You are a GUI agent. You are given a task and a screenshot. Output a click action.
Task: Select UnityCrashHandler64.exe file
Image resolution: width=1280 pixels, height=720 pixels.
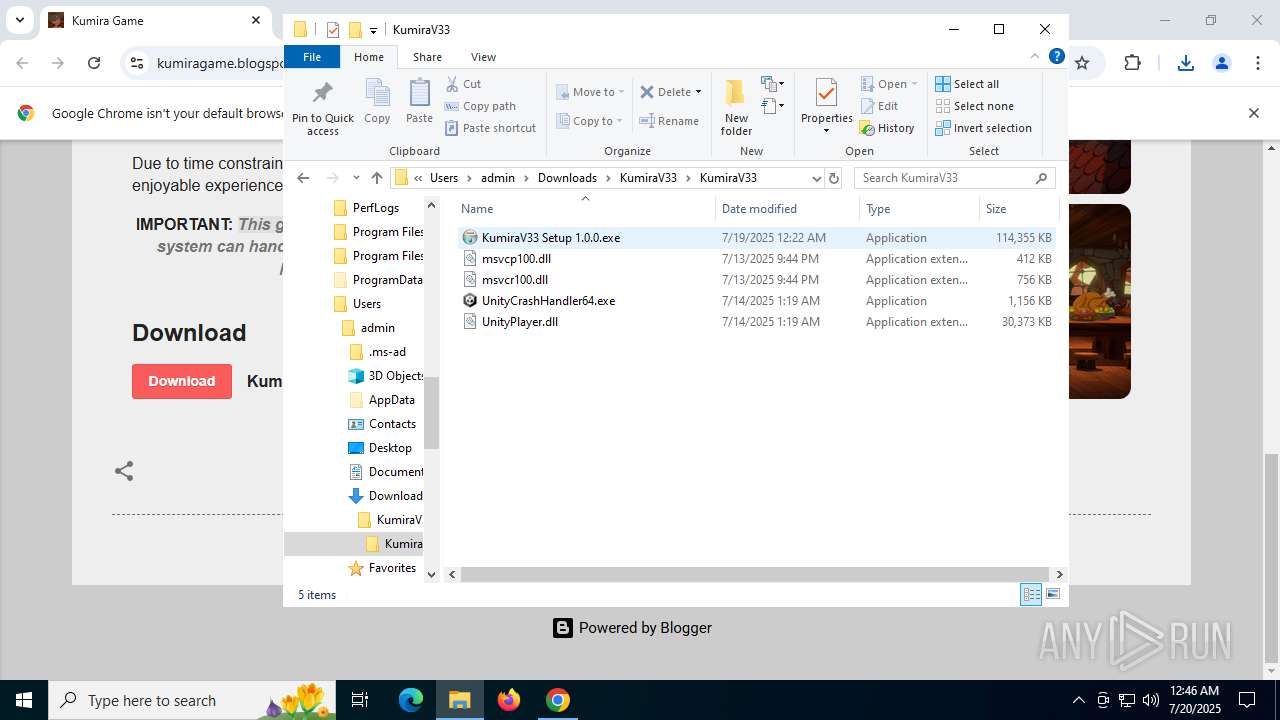(x=756, y=301)
